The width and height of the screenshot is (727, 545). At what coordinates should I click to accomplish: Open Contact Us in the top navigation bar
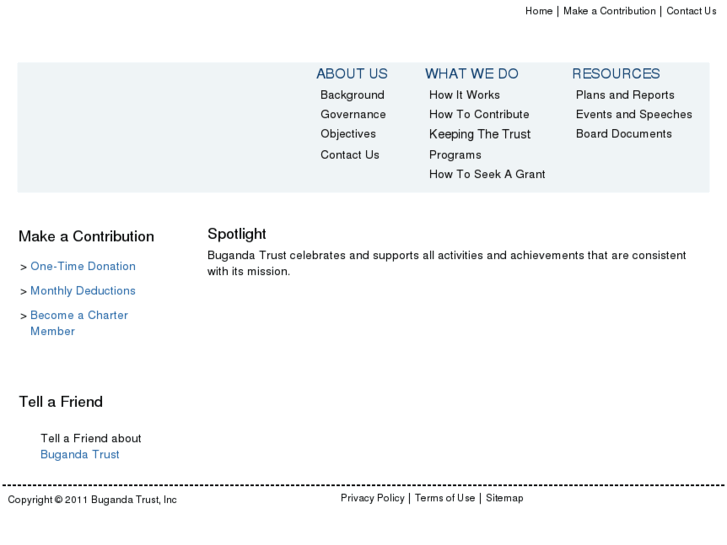[x=691, y=11]
